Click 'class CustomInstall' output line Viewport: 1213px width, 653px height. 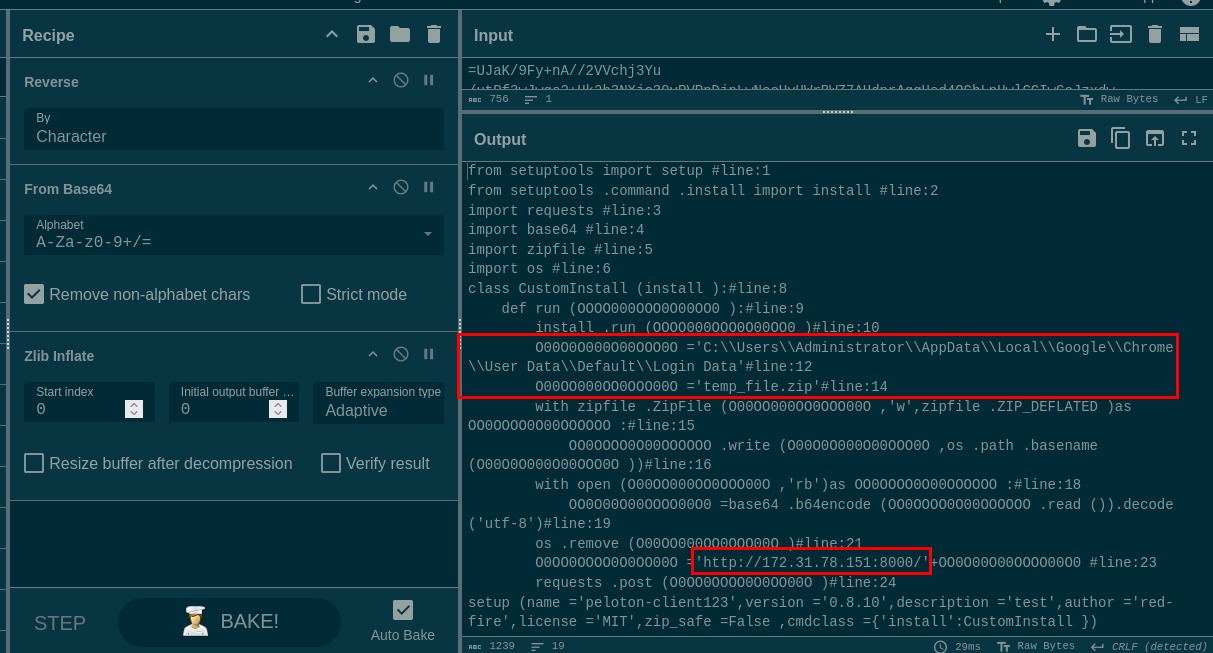coord(627,289)
